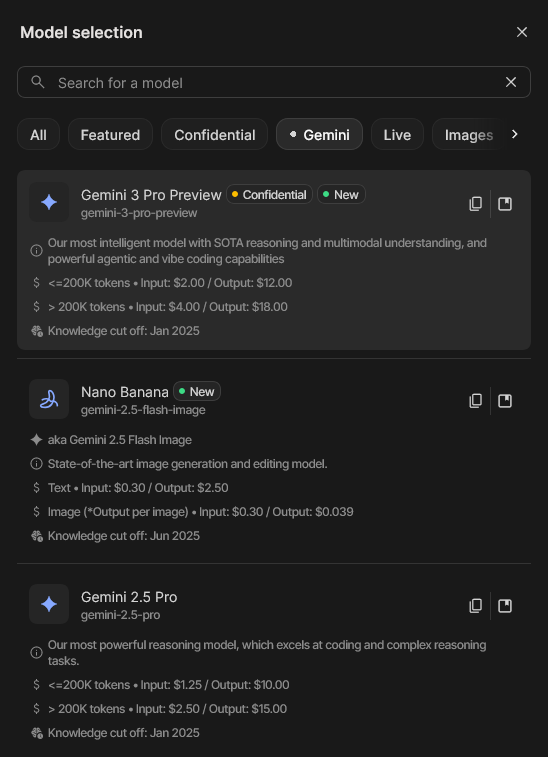Click the search magnifier icon
Image resolution: width=548 pixels, height=757 pixels.
pyautogui.click(x=38, y=82)
